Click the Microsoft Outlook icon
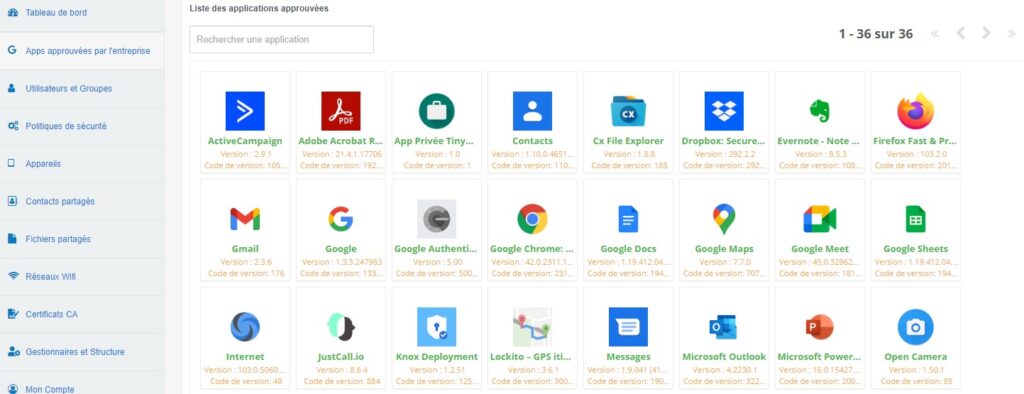1024x394 pixels. [x=724, y=327]
